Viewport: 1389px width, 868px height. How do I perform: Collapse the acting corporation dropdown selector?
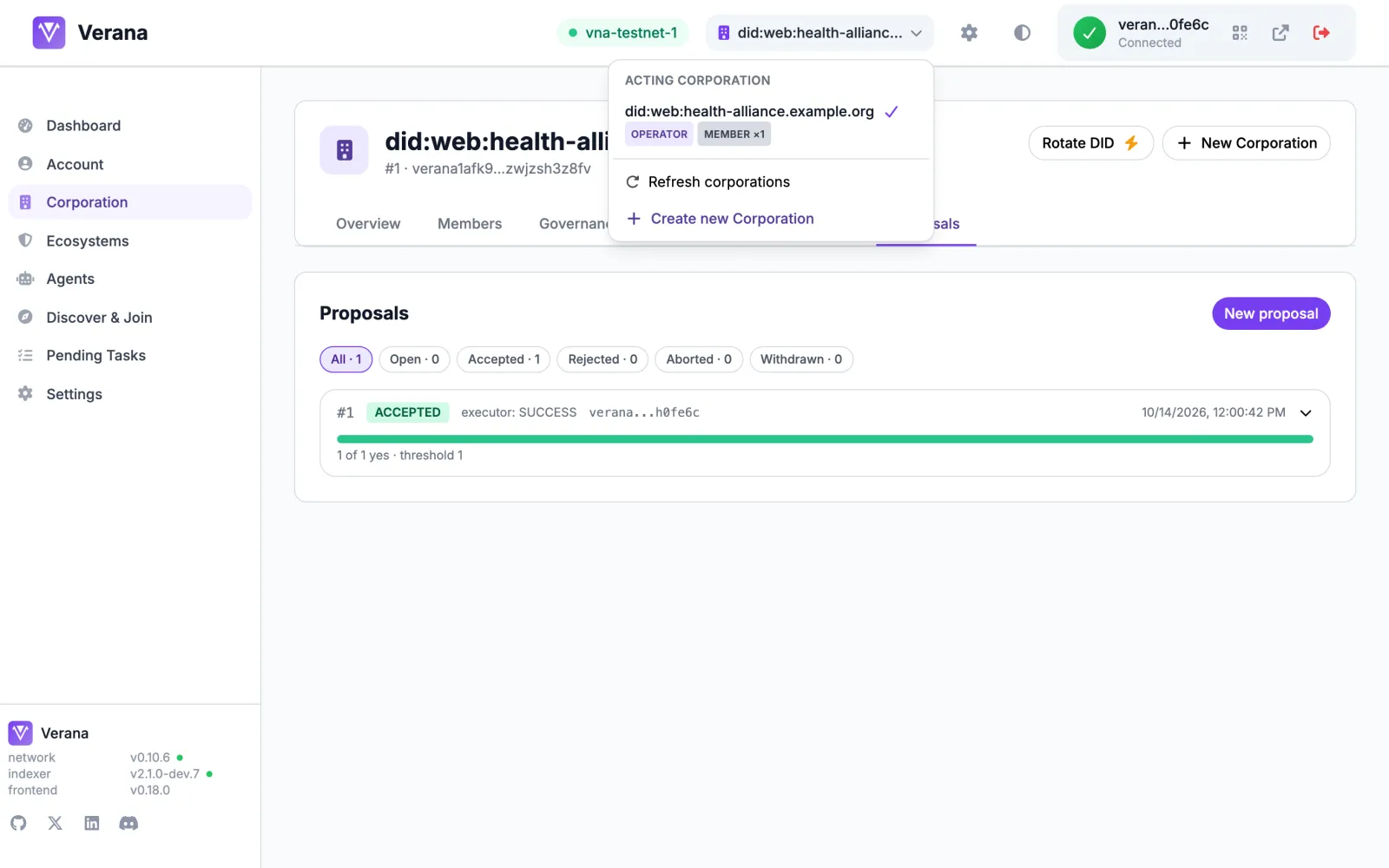point(820,33)
